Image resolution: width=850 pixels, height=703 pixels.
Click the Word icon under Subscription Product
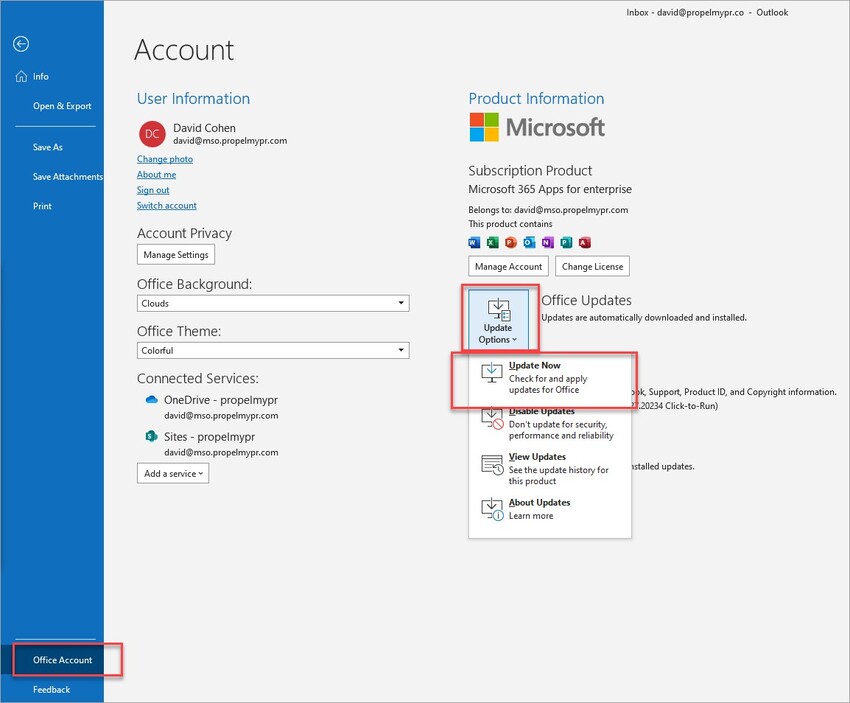[x=473, y=242]
